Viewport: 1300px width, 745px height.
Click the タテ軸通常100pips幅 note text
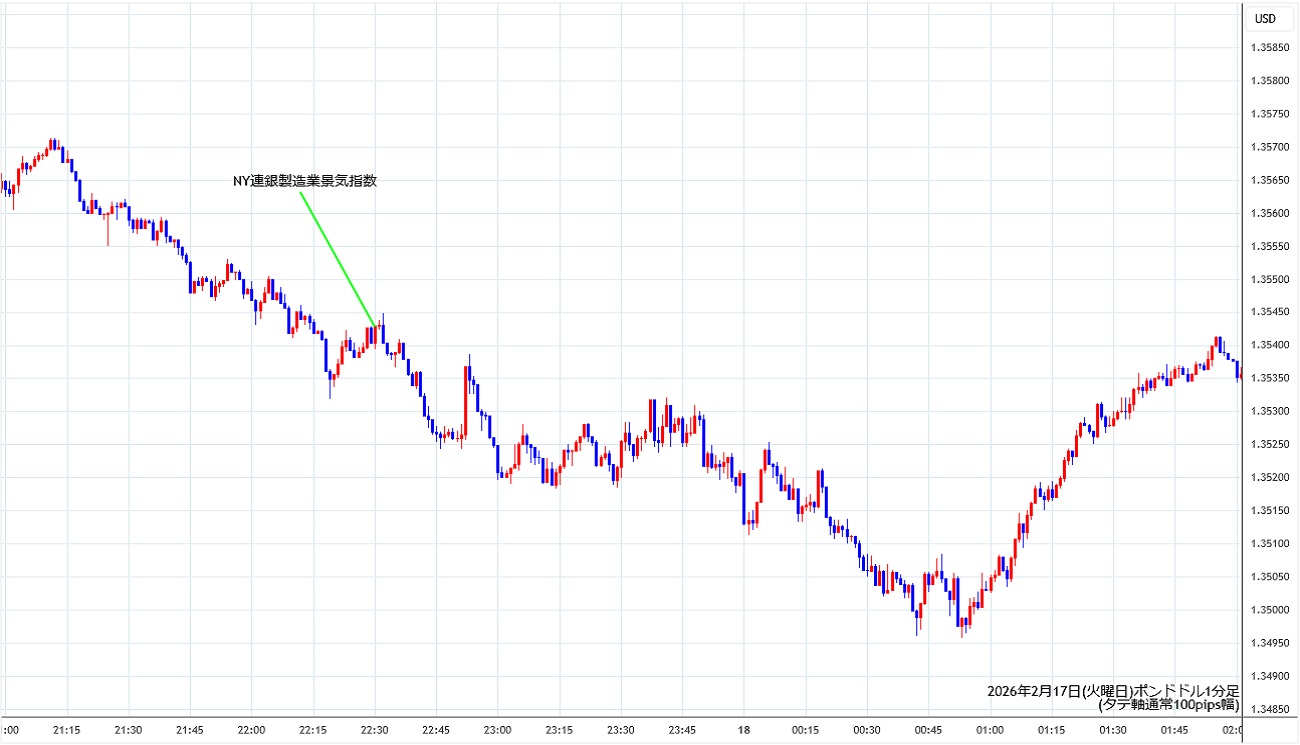pyautogui.click(x=1168, y=705)
